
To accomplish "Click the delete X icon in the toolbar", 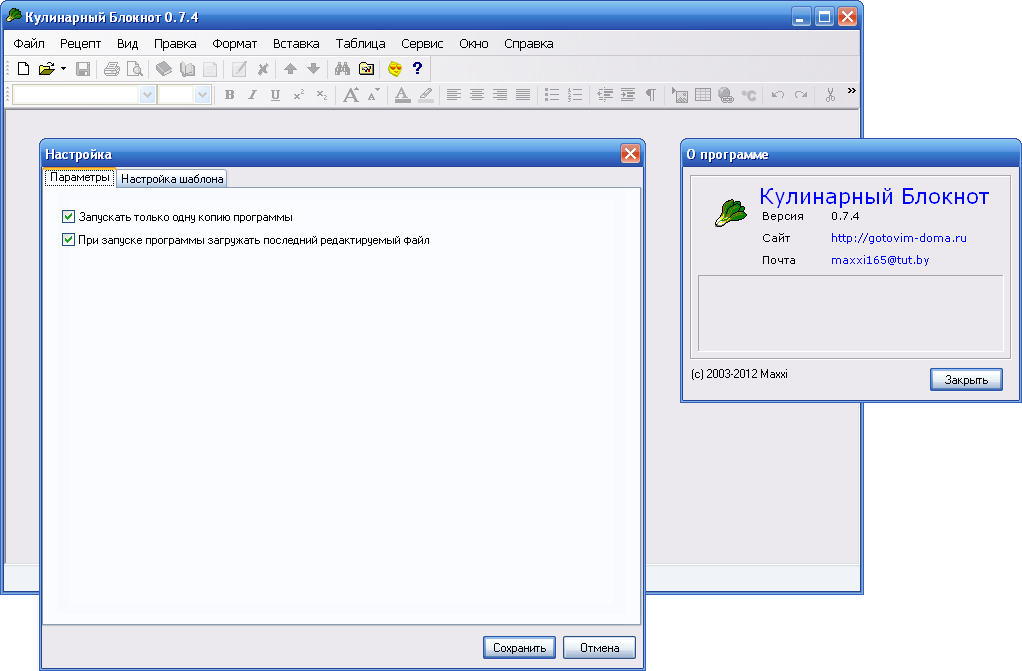I will (x=263, y=68).
